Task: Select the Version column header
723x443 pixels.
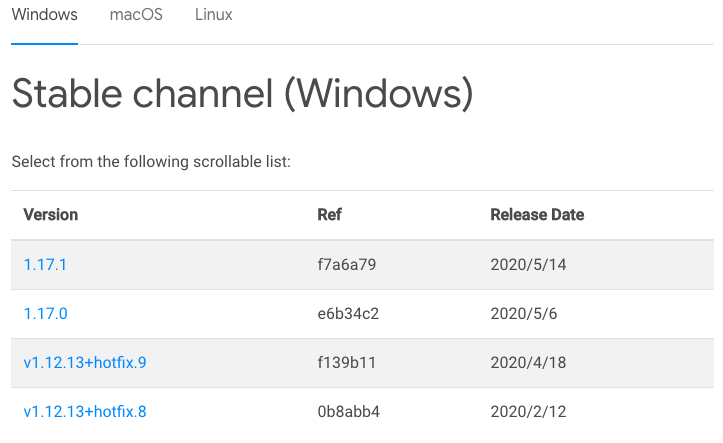Action: point(51,215)
